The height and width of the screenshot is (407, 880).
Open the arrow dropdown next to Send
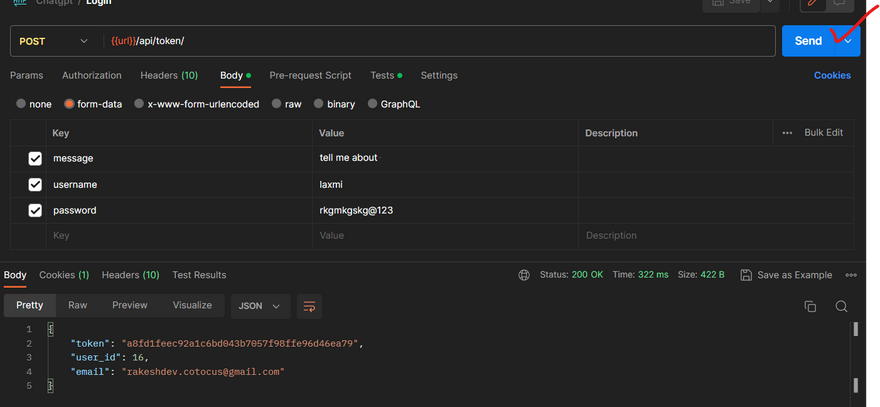point(848,41)
